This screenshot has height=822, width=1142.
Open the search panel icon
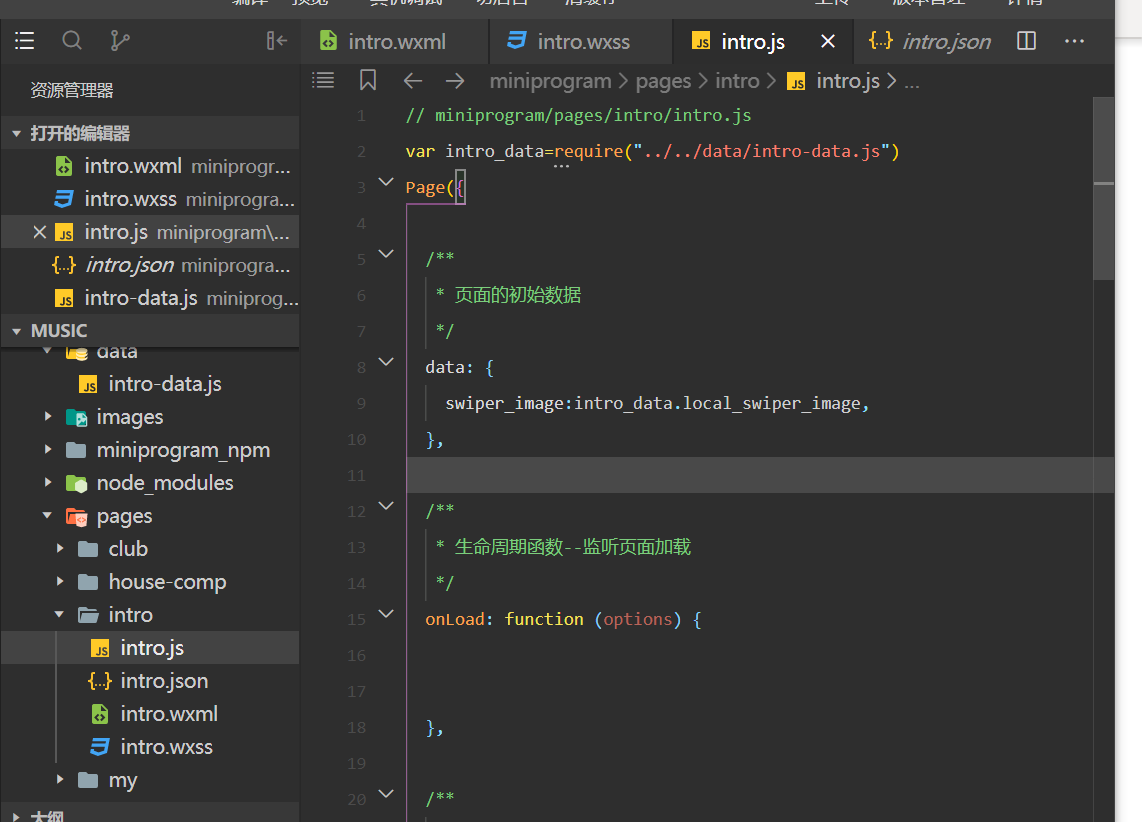pyautogui.click(x=71, y=41)
